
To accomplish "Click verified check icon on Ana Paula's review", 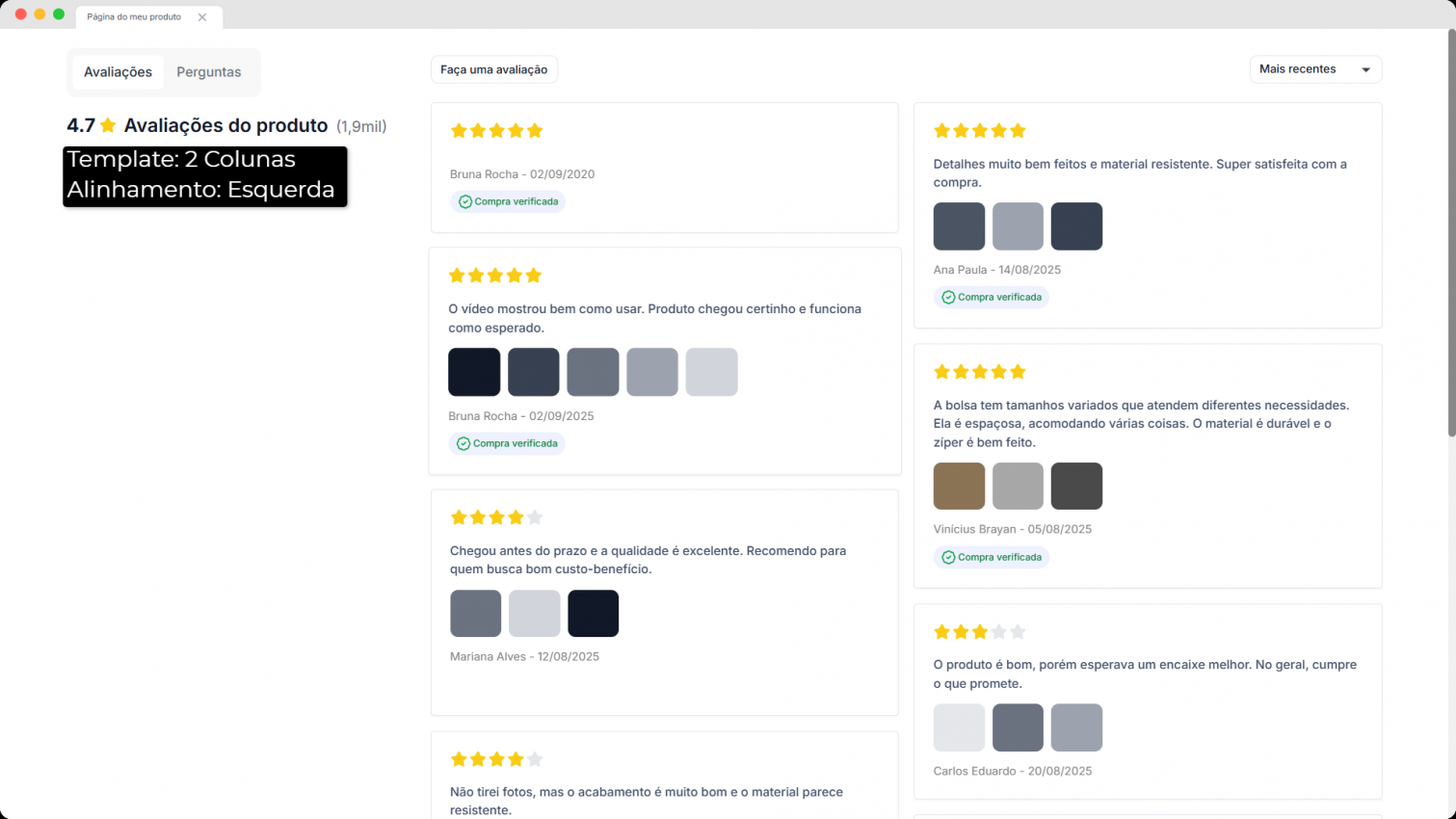I will [948, 298].
